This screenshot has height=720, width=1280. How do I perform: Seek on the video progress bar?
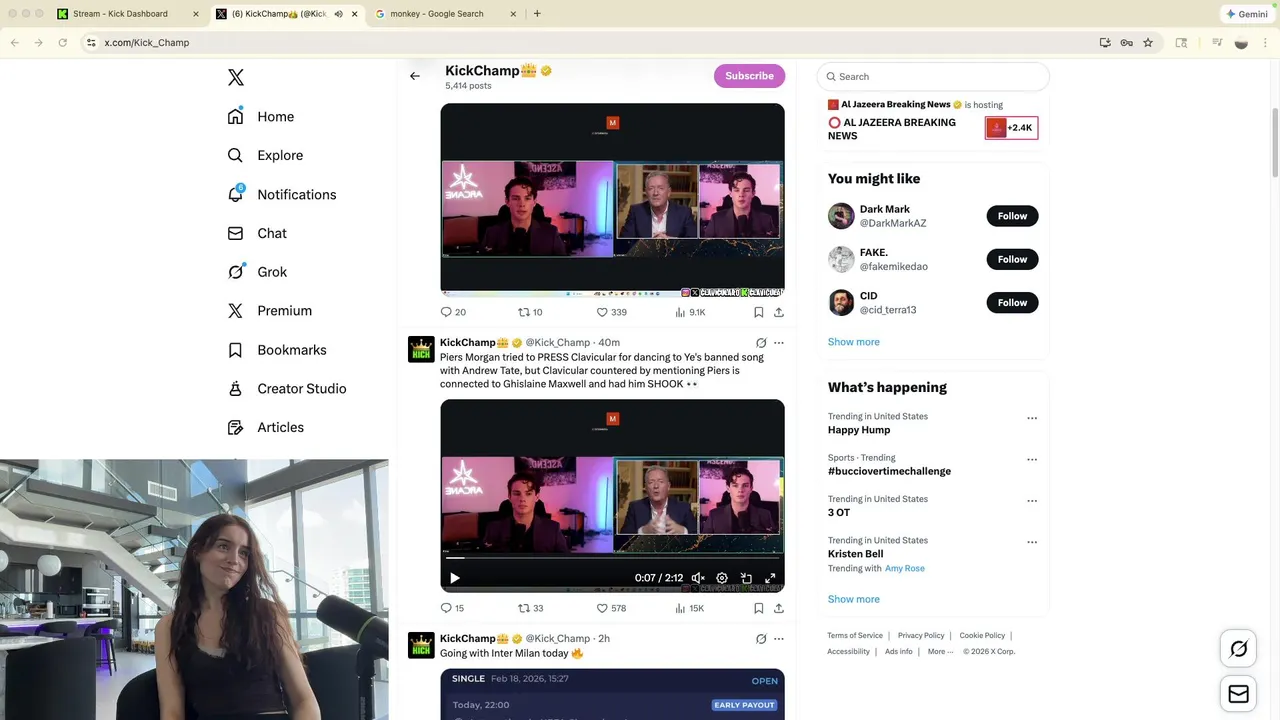click(x=612, y=558)
